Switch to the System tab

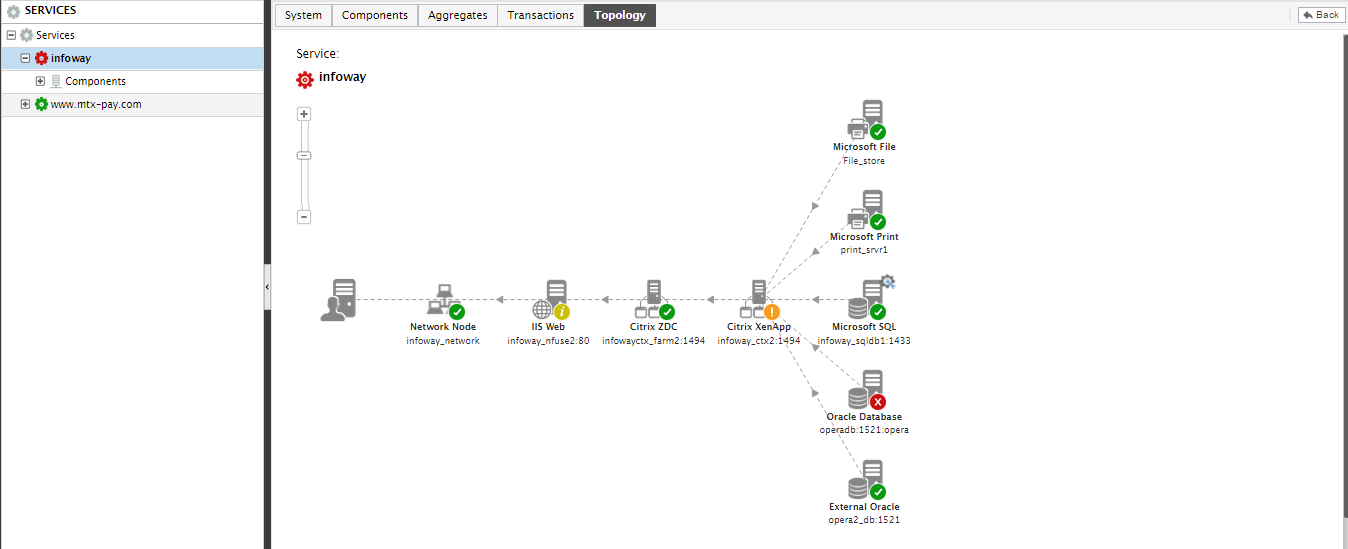click(x=303, y=15)
